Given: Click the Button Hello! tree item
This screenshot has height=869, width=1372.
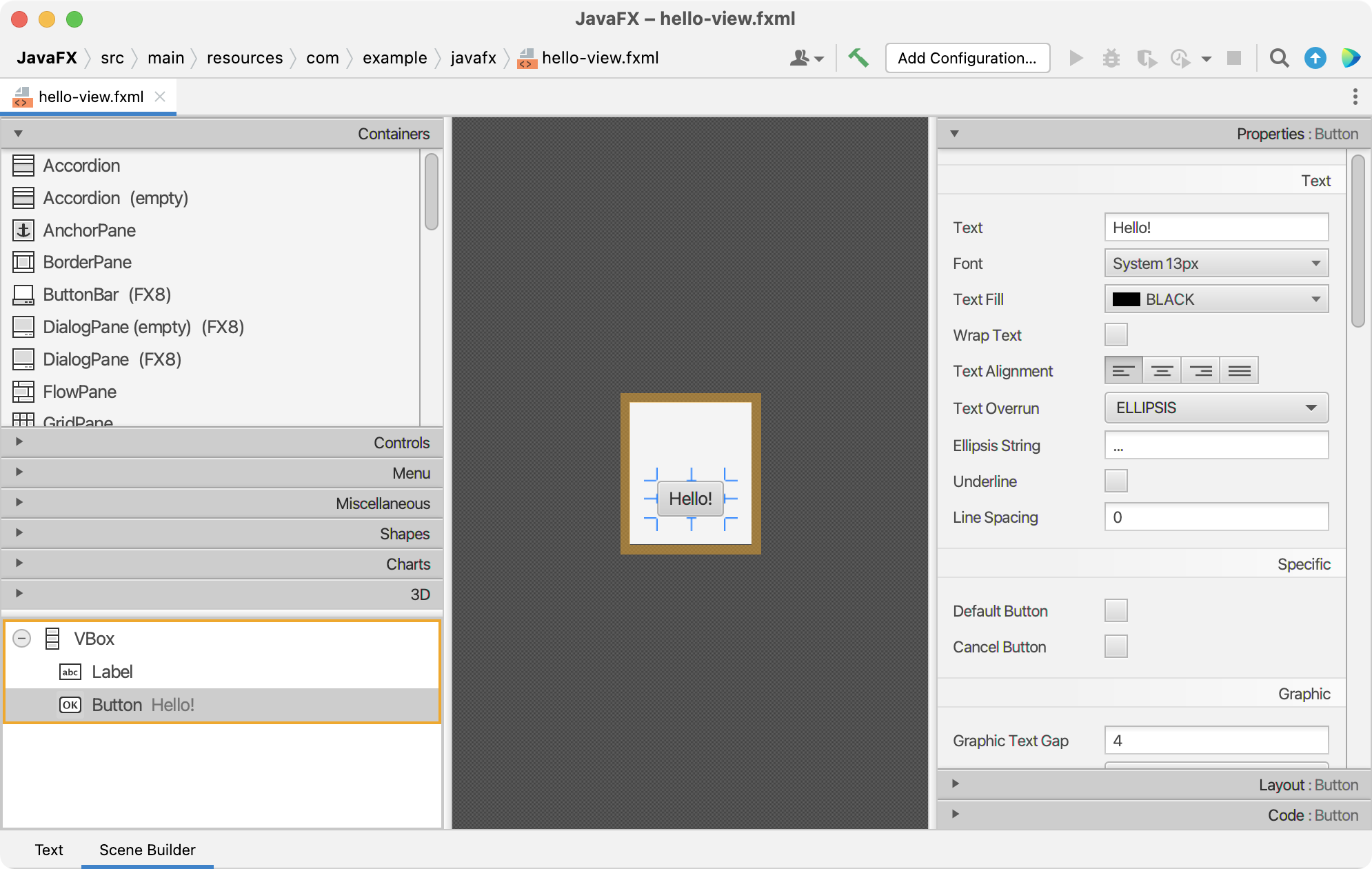Looking at the screenshot, I should click(x=143, y=705).
